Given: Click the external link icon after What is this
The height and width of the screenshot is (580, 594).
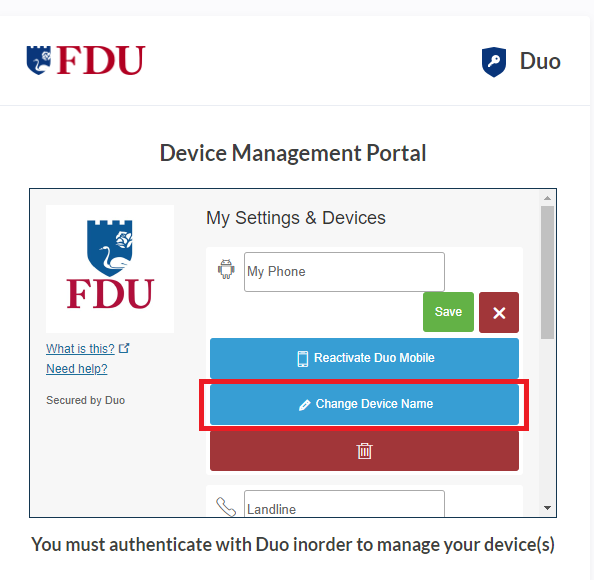Looking at the screenshot, I should point(124,348).
